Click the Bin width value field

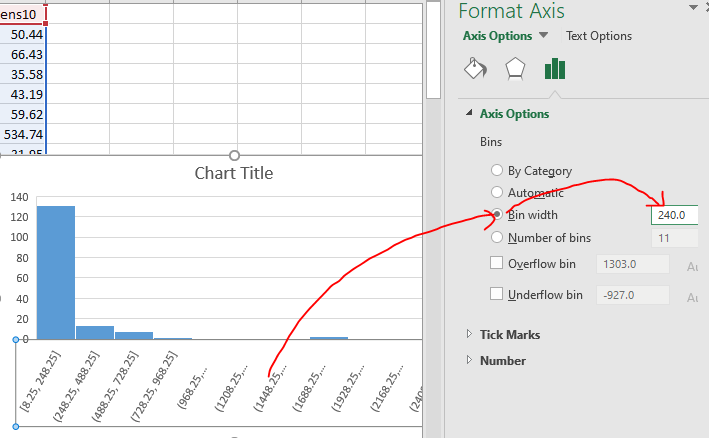674,215
